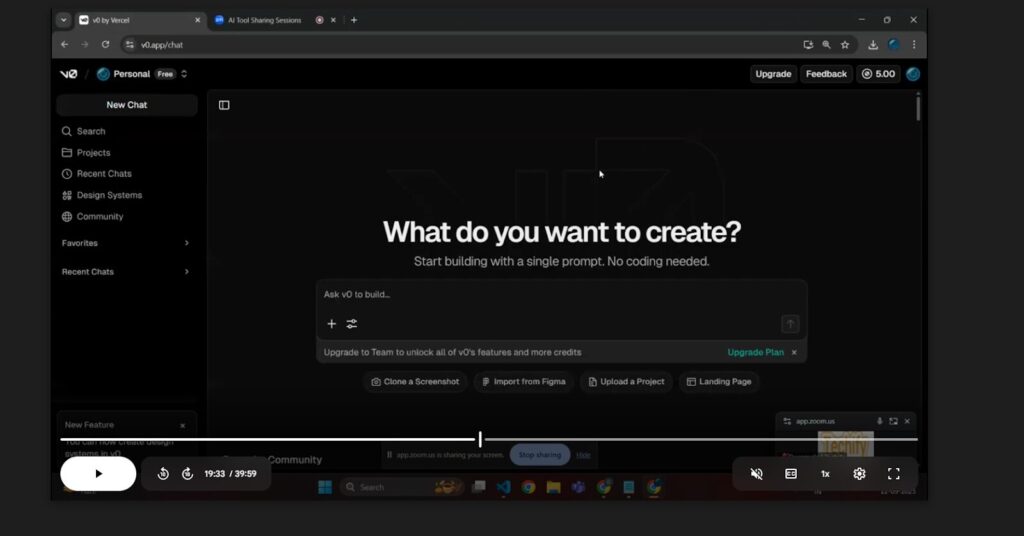Play the paused video
Viewport: 1024px width, 536px height.
pos(98,474)
